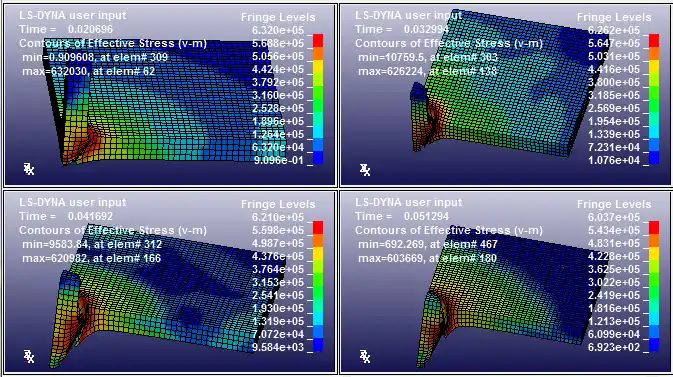
Task: Click the fringe level value 7.231e+04
Action: [x=614, y=147]
